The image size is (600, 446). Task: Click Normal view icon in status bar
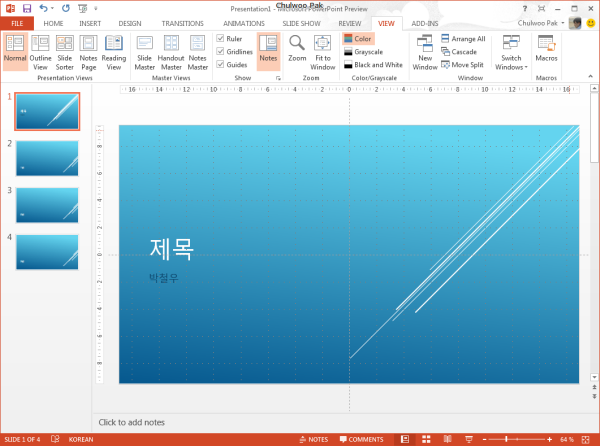(x=405, y=439)
